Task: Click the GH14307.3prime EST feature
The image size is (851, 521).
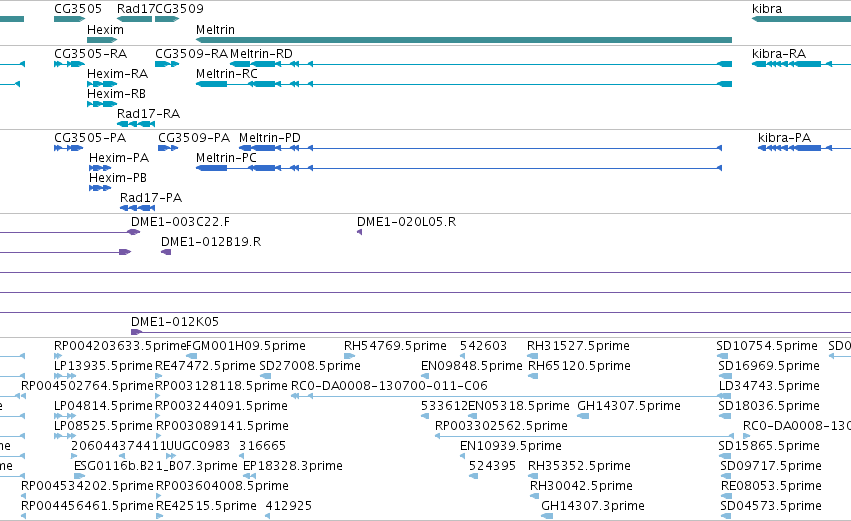Action: (547, 516)
